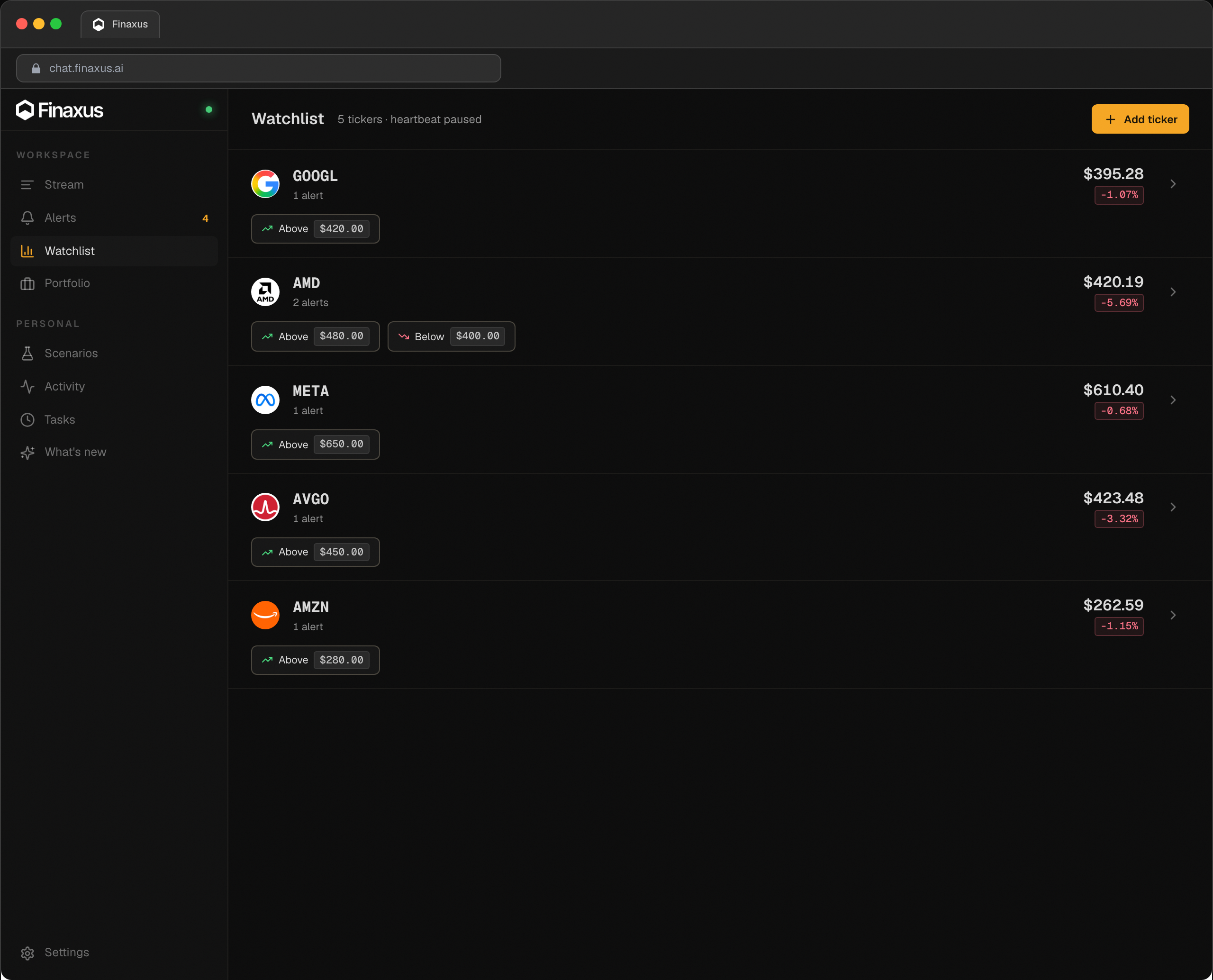The image size is (1213, 980).
Task: Click the Meta logo icon
Action: point(265,399)
